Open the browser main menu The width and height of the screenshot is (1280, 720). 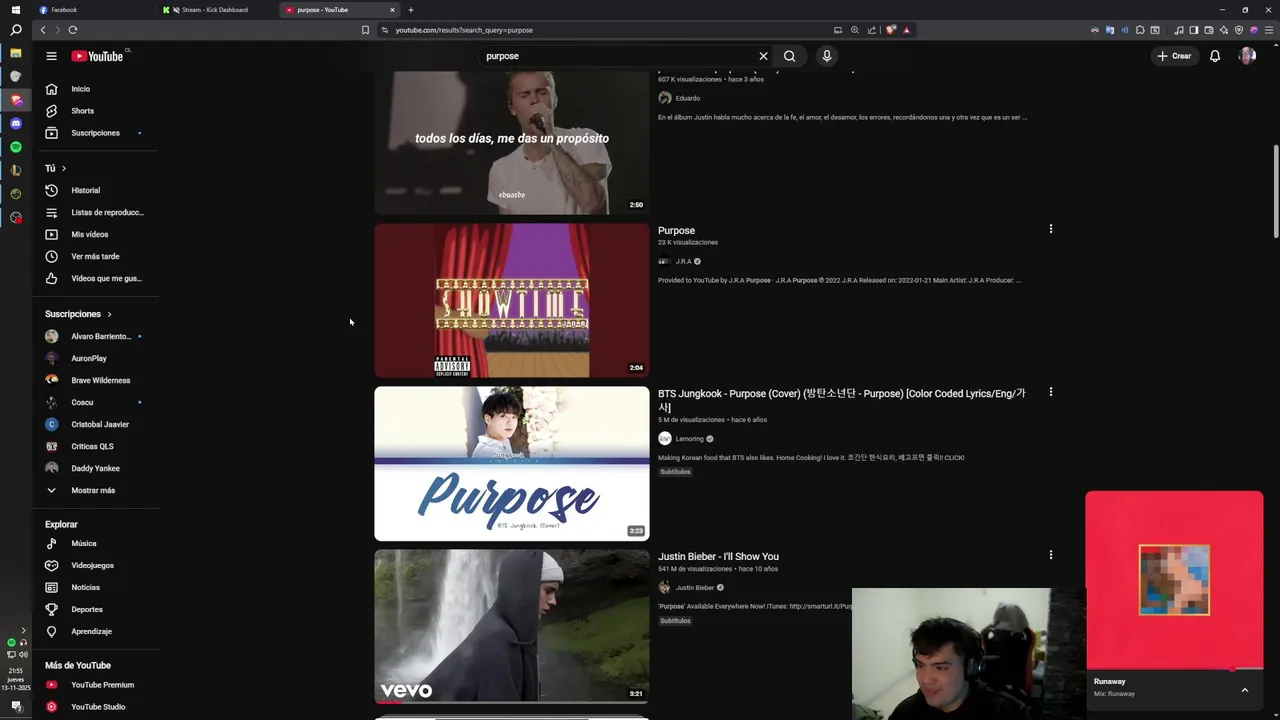1269,30
